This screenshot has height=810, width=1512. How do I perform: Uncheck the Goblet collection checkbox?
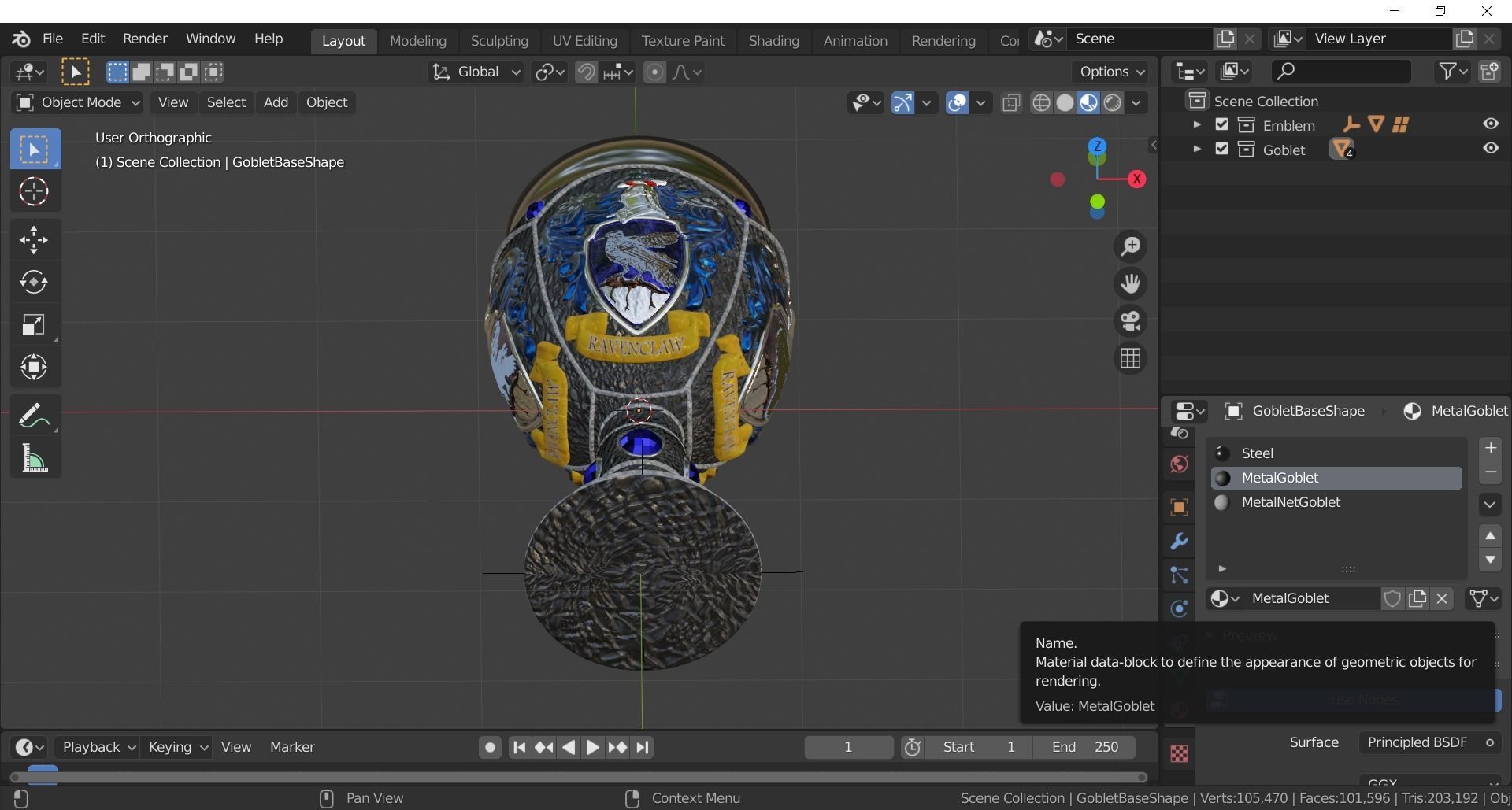click(x=1221, y=149)
